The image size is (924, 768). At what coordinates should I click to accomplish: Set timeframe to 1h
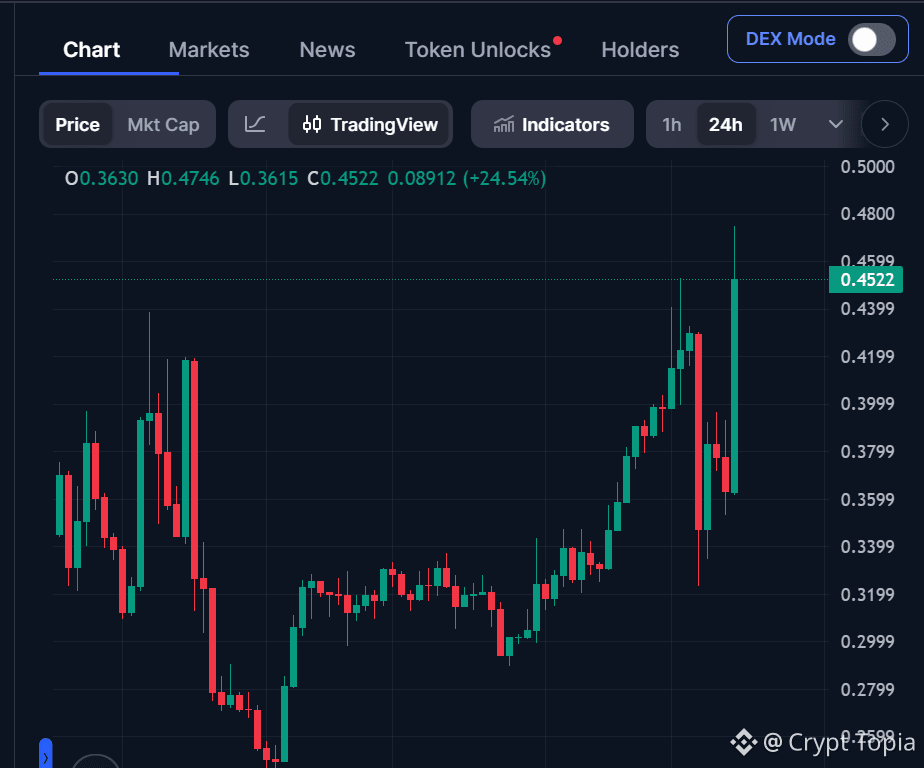[671, 124]
